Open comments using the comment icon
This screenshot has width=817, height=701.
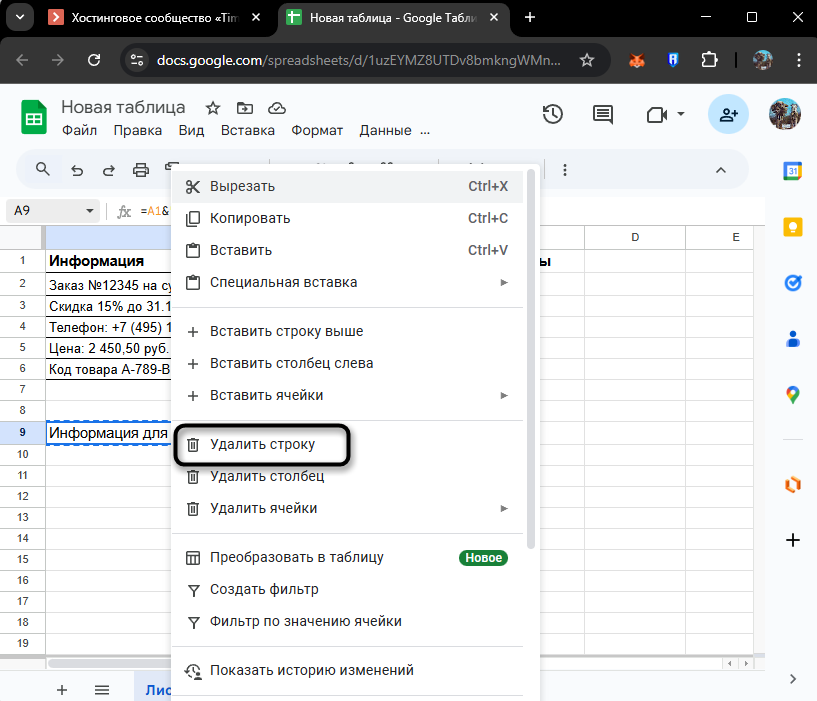602,115
